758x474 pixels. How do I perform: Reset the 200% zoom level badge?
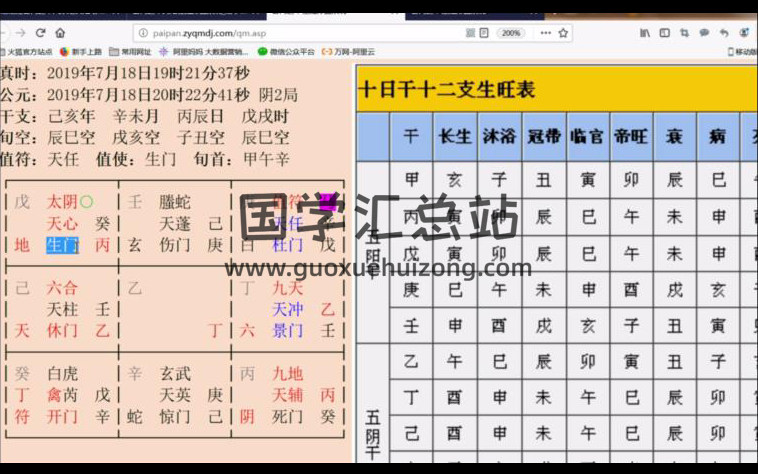(x=510, y=32)
